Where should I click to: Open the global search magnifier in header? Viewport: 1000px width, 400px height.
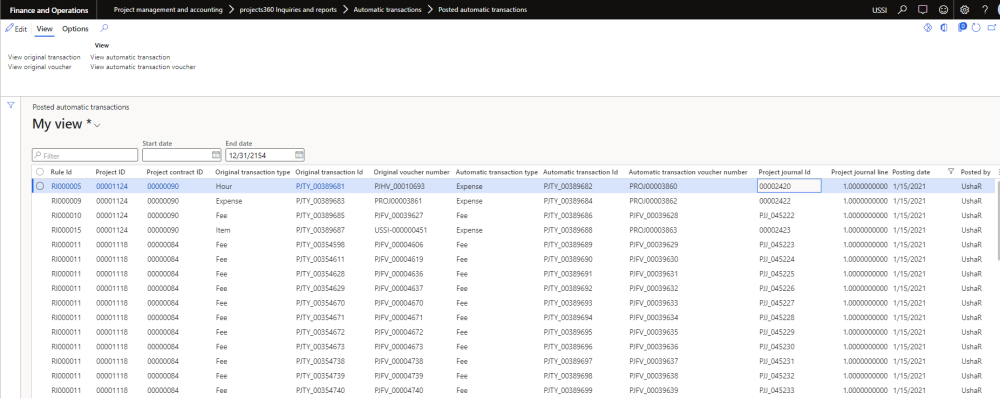[x=903, y=9]
